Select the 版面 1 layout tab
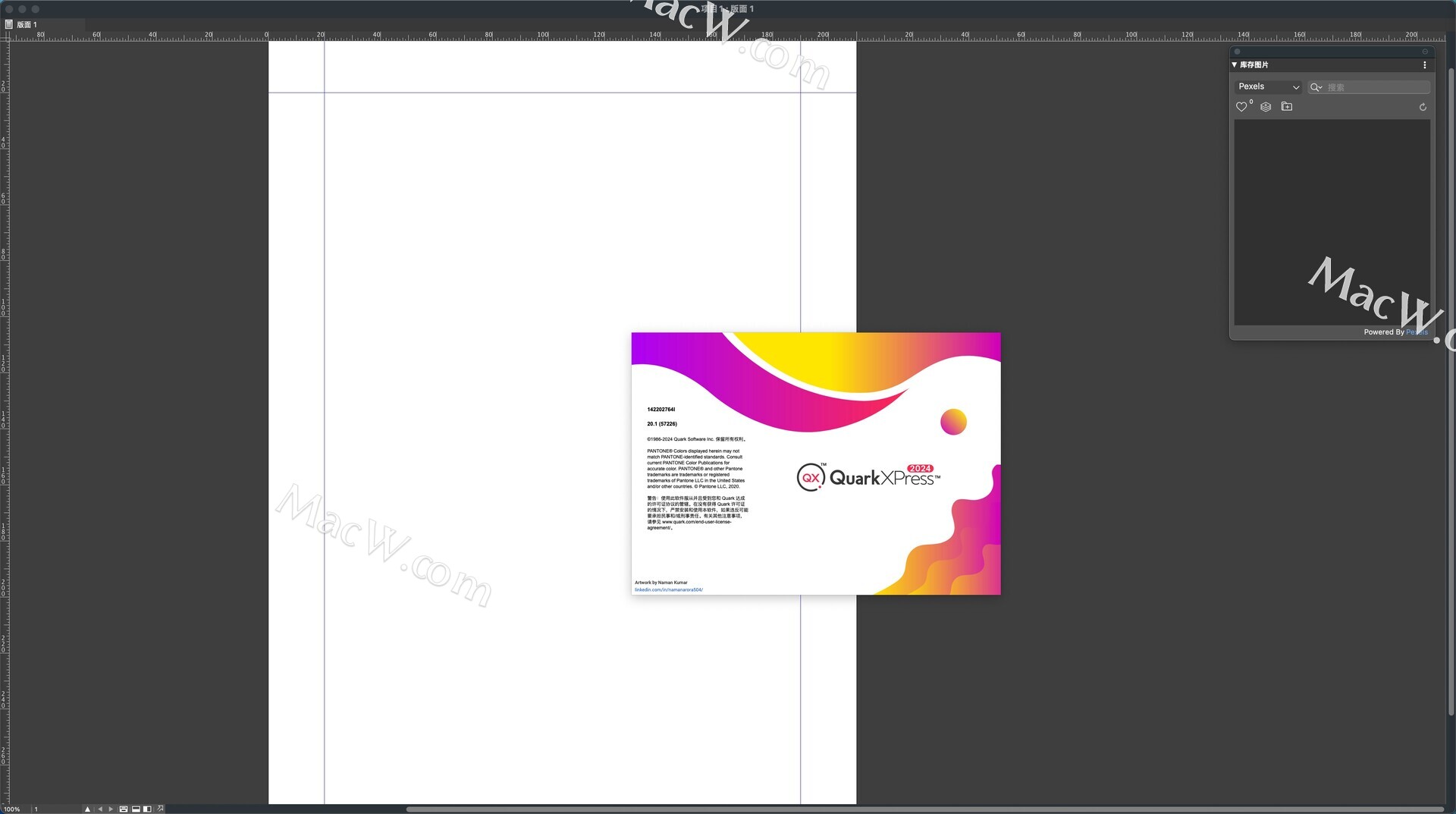1456x814 pixels. tap(27, 24)
